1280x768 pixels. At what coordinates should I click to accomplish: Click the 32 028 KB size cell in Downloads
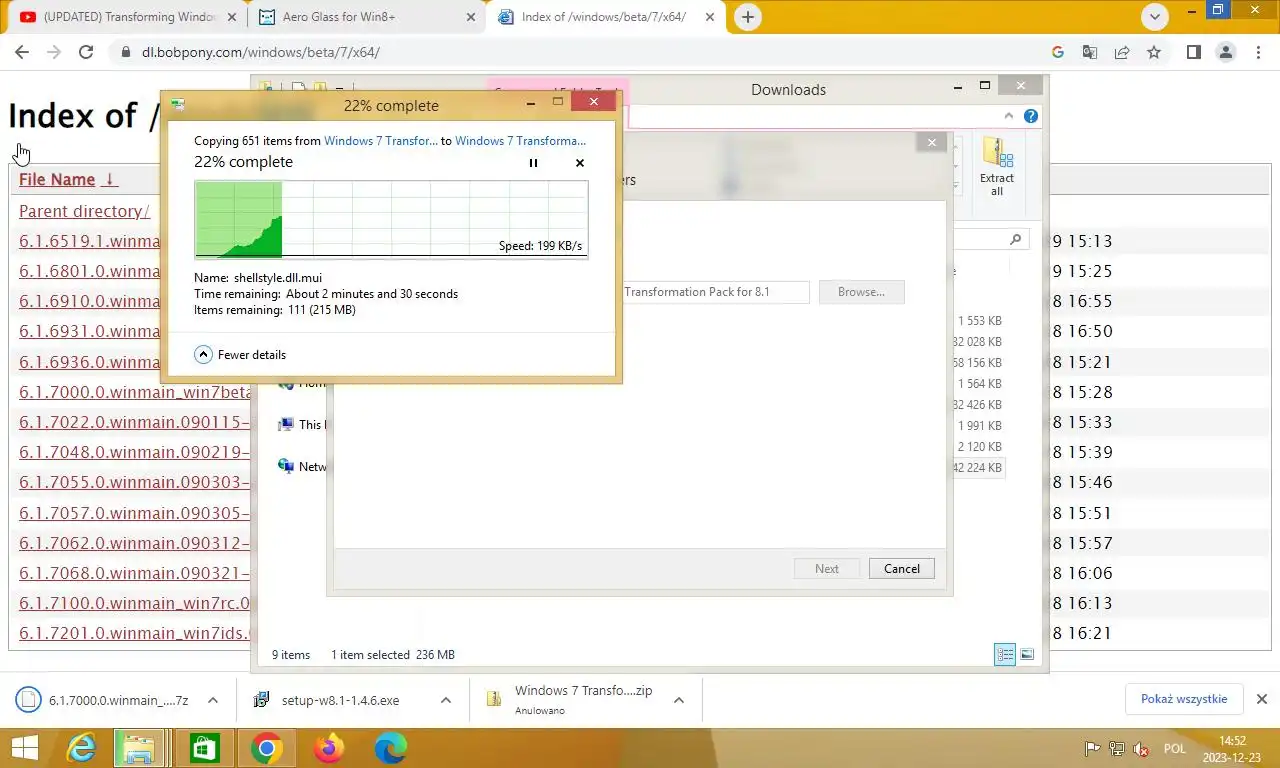[x=977, y=342]
